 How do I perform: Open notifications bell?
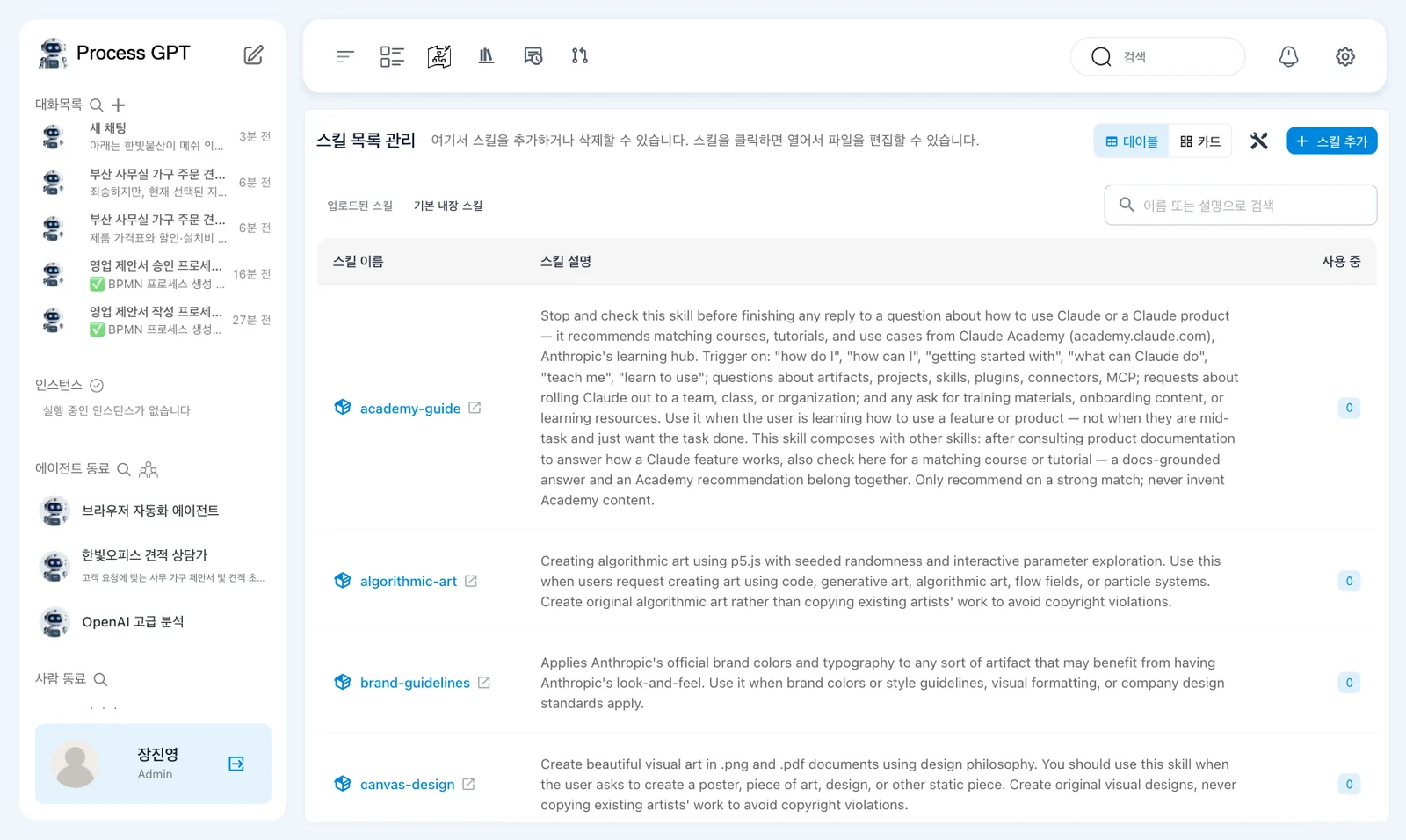click(1288, 56)
